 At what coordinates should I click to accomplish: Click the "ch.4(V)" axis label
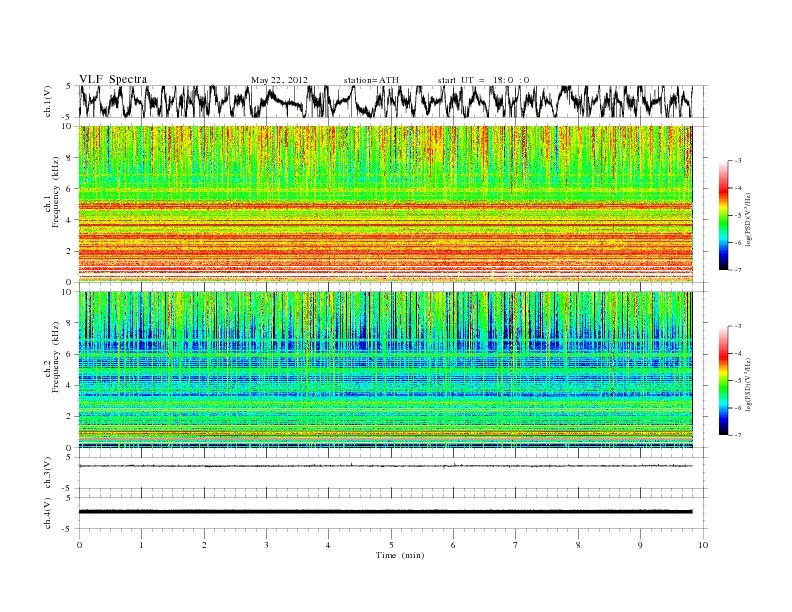[48, 514]
